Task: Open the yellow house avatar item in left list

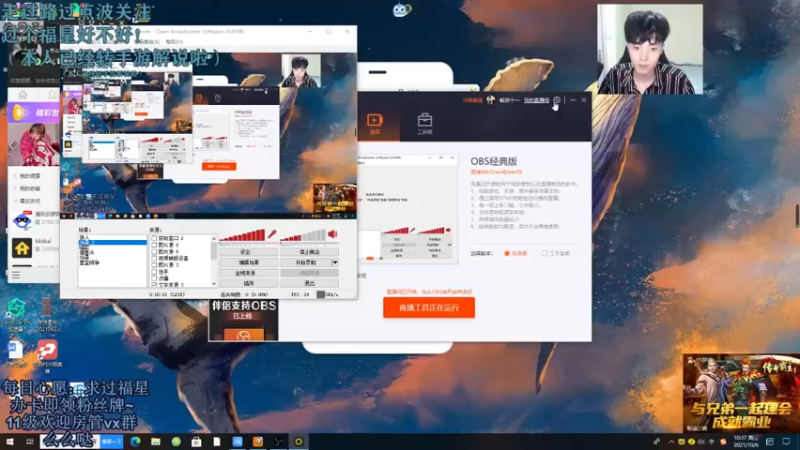Action: [22, 247]
